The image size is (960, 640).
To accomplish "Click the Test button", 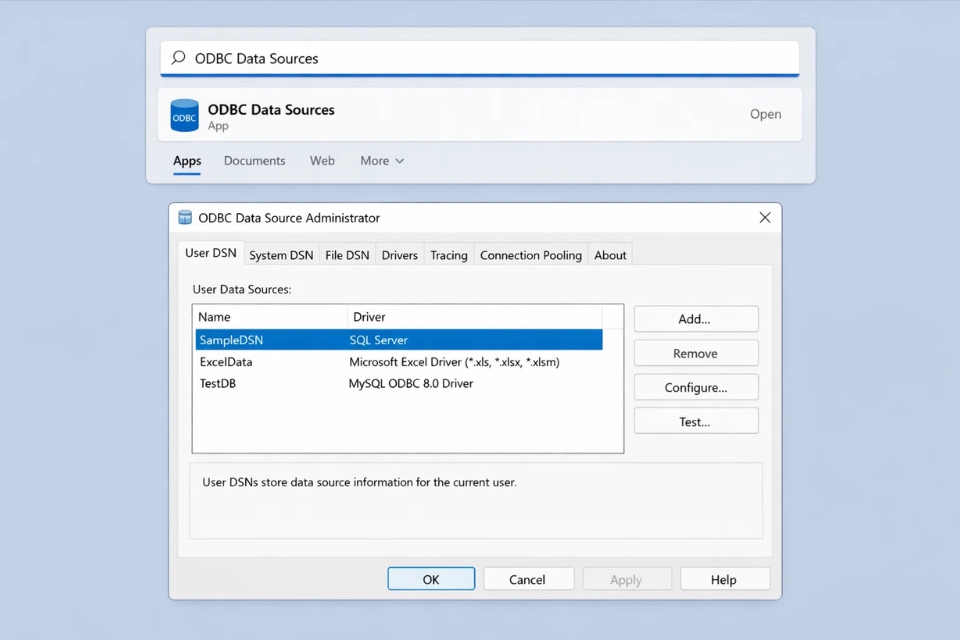I will [695, 420].
